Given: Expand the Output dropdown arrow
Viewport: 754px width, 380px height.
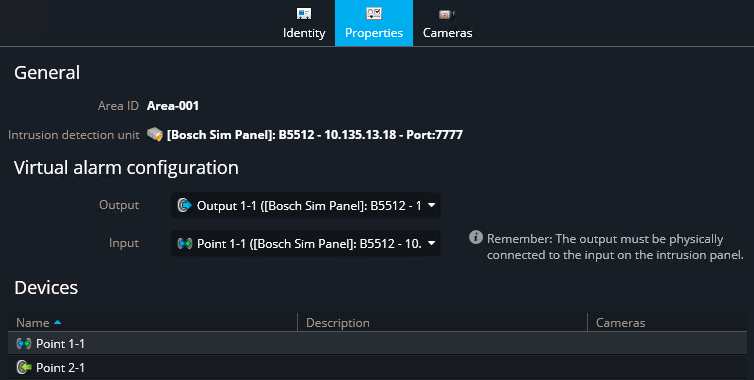Looking at the screenshot, I should click(x=431, y=205).
